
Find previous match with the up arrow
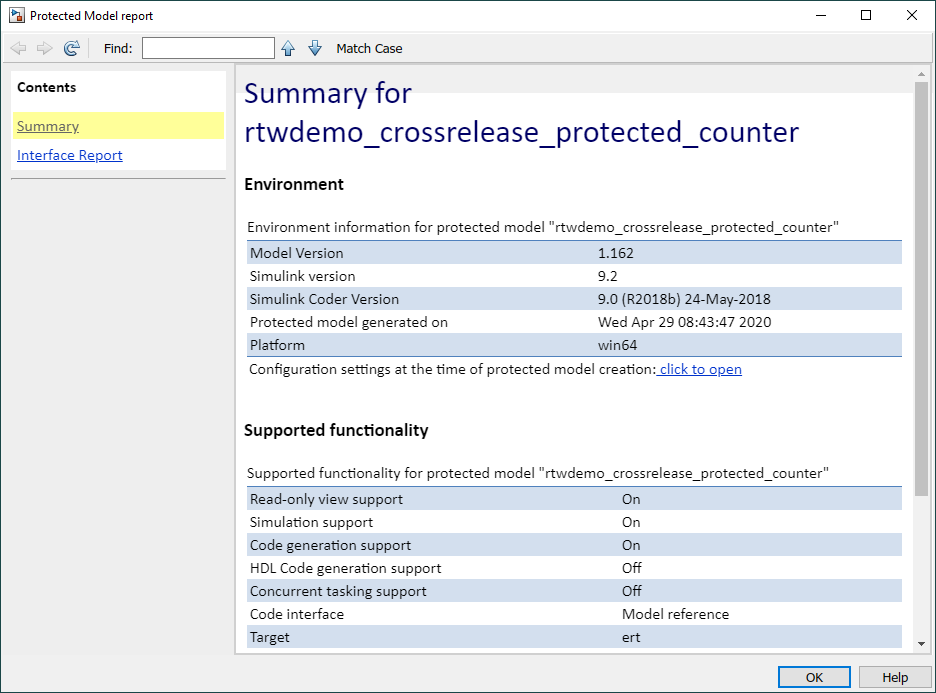(x=288, y=48)
